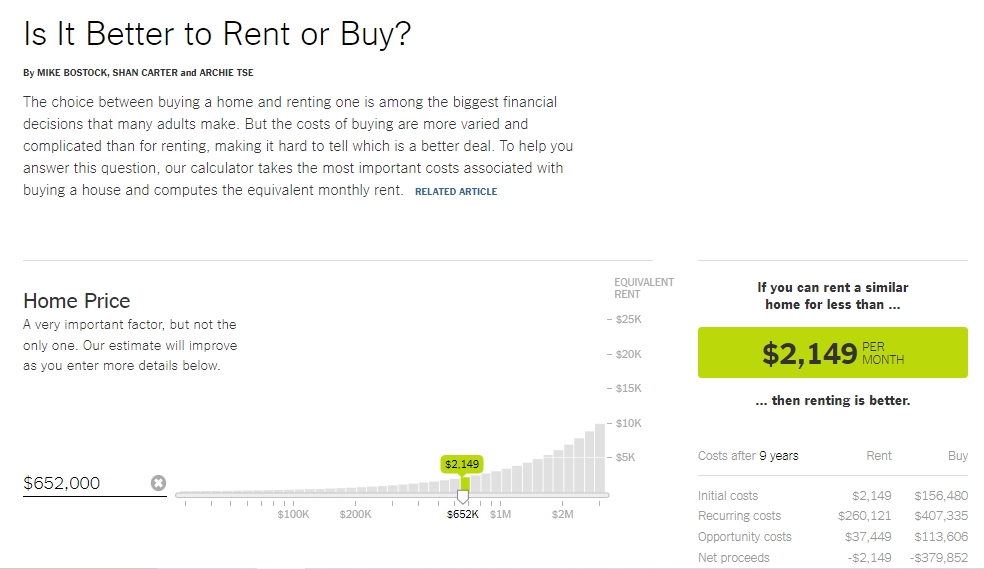This screenshot has width=984, height=569.
Task: Click author name ARCHIE TSE in byline
Action: click(225, 73)
